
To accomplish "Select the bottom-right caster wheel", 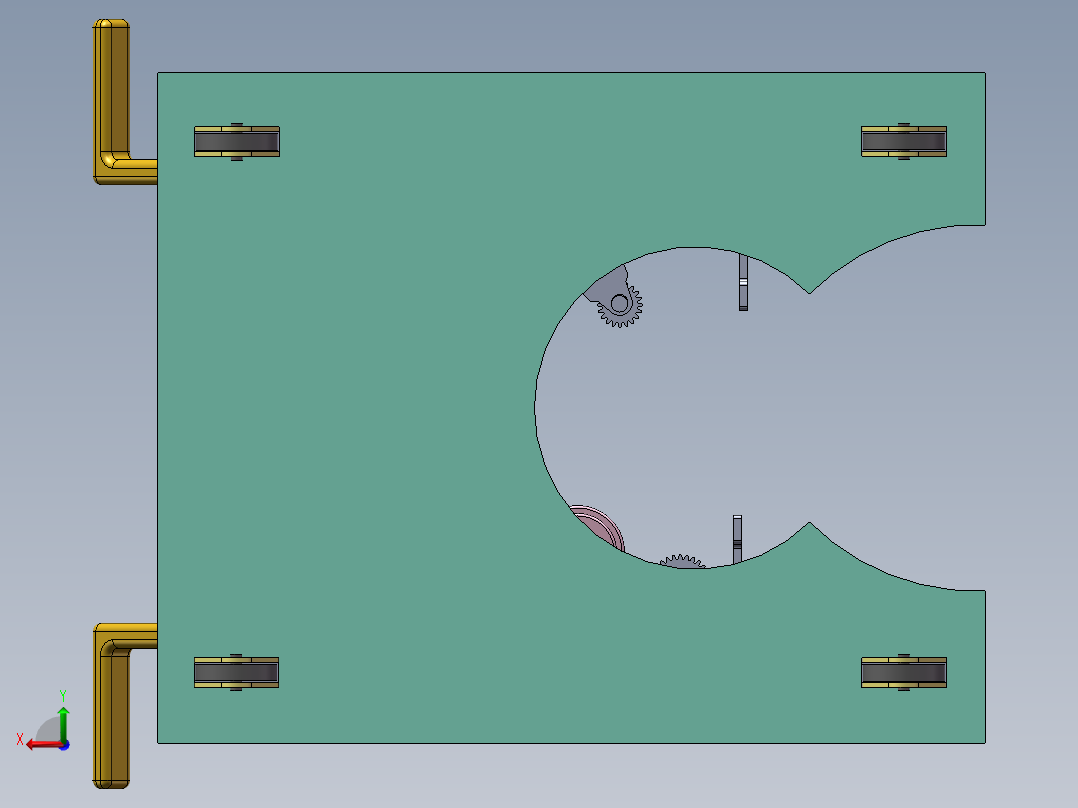I will [903, 673].
